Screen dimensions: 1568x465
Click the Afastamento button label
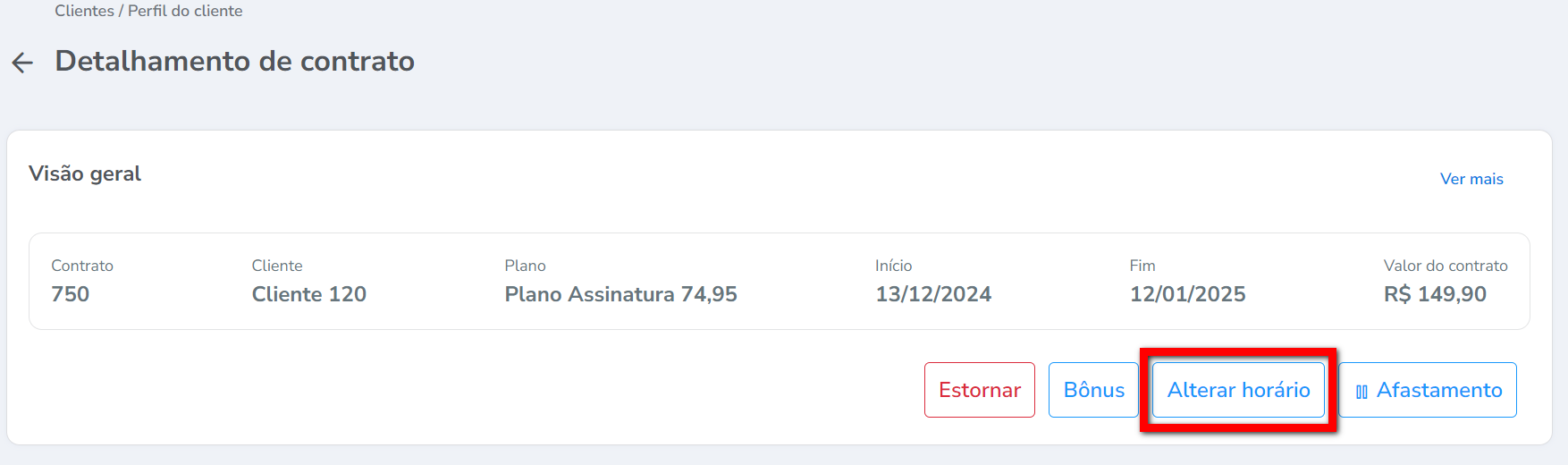pos(1438,390)
